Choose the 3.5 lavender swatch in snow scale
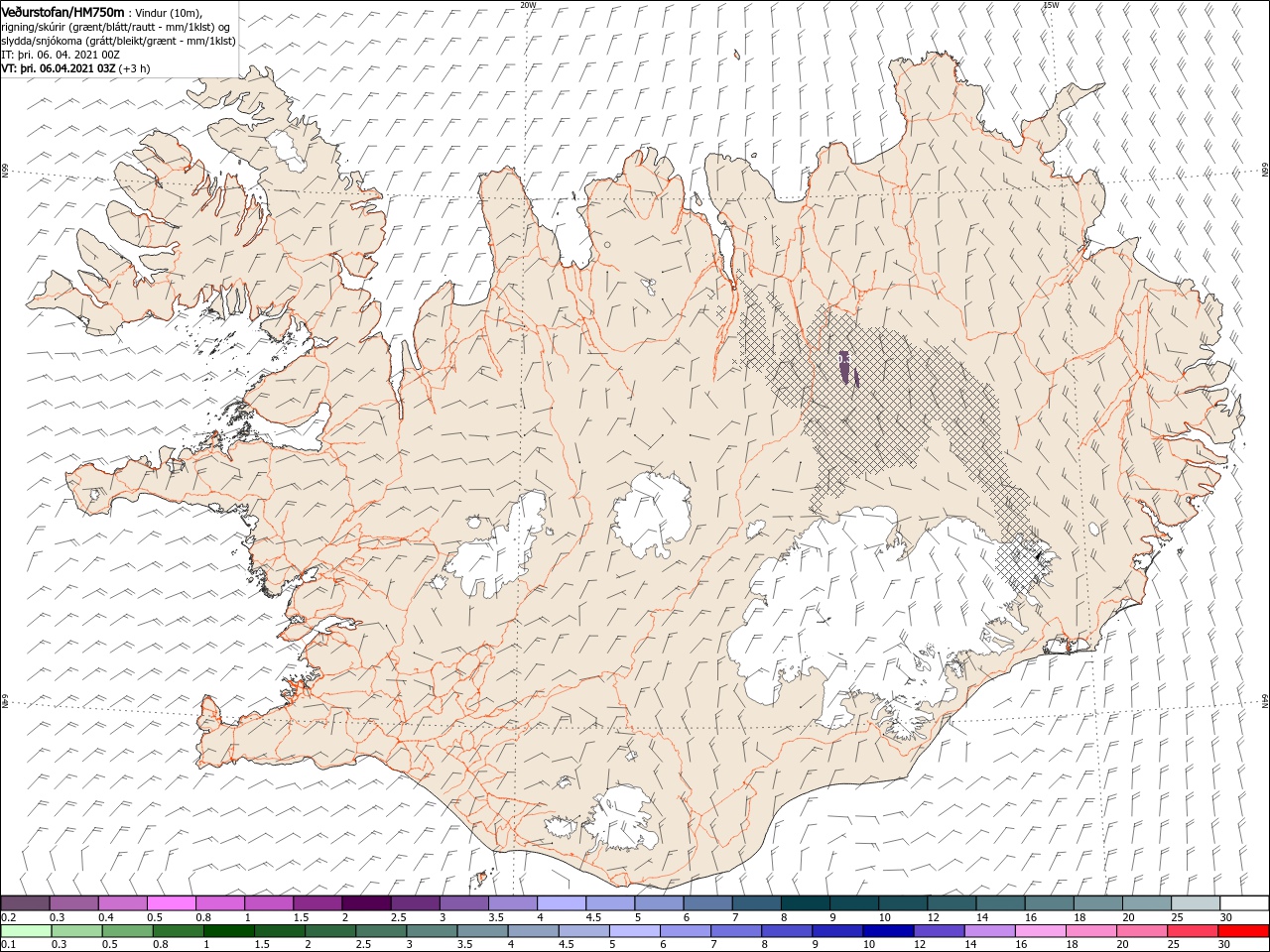This screenshot has width=1270, height=952. 512,902
